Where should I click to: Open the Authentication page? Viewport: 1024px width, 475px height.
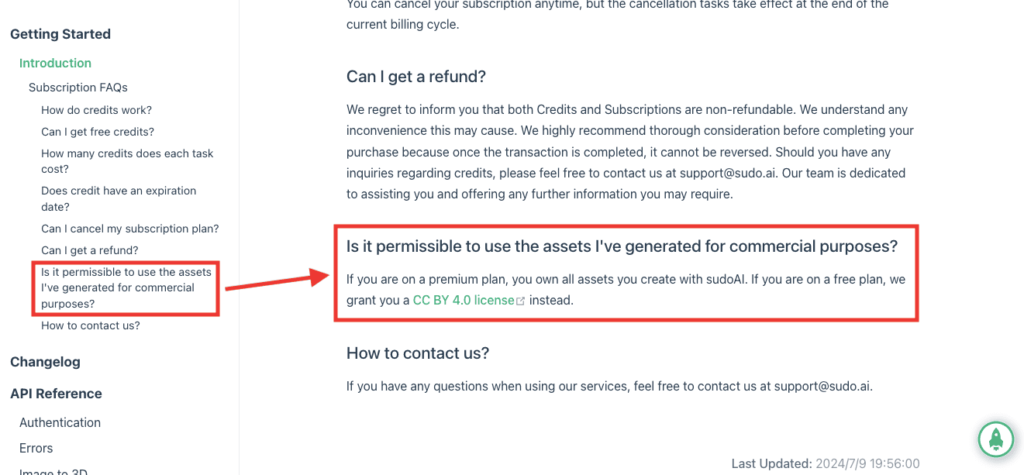[x=60, y=423]
